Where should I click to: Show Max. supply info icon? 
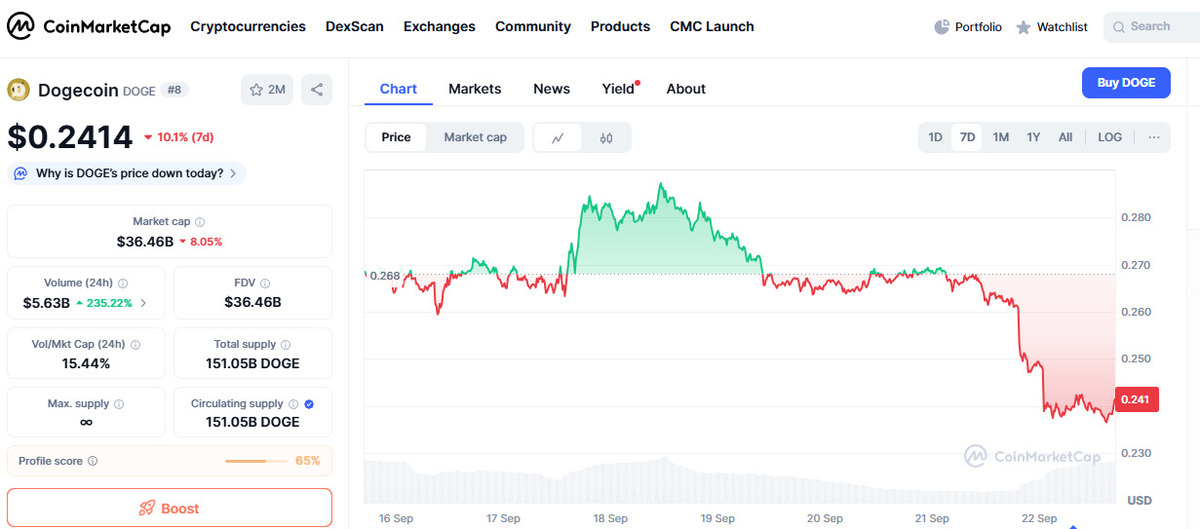click(x=119, y=404)
